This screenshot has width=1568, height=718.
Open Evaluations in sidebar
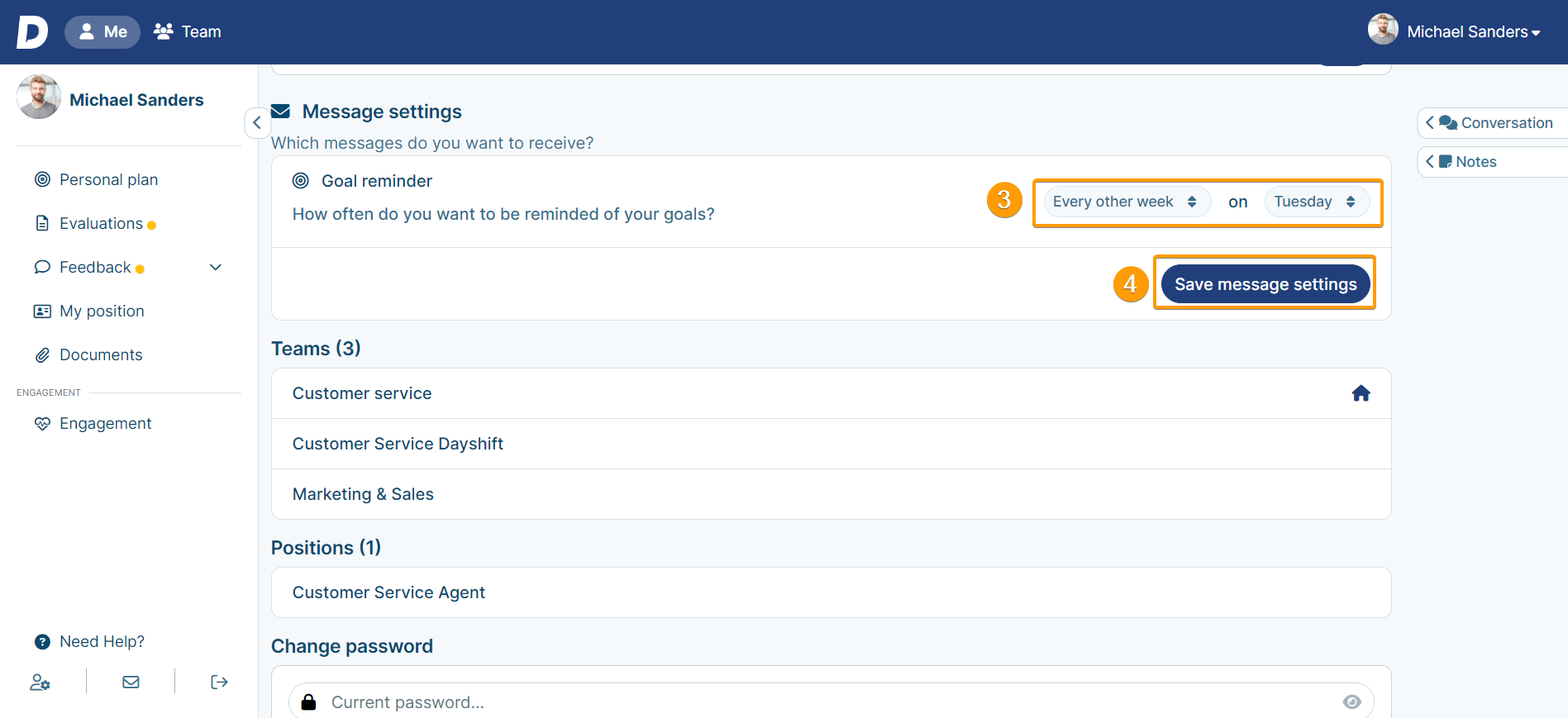click(101, 223)
